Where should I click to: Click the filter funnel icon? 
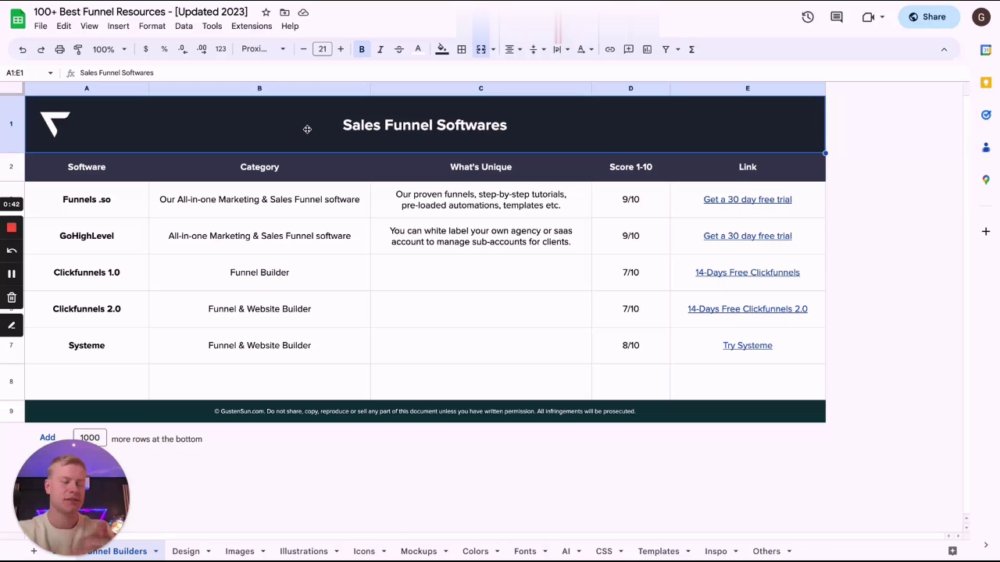click(x=666, y=49)
